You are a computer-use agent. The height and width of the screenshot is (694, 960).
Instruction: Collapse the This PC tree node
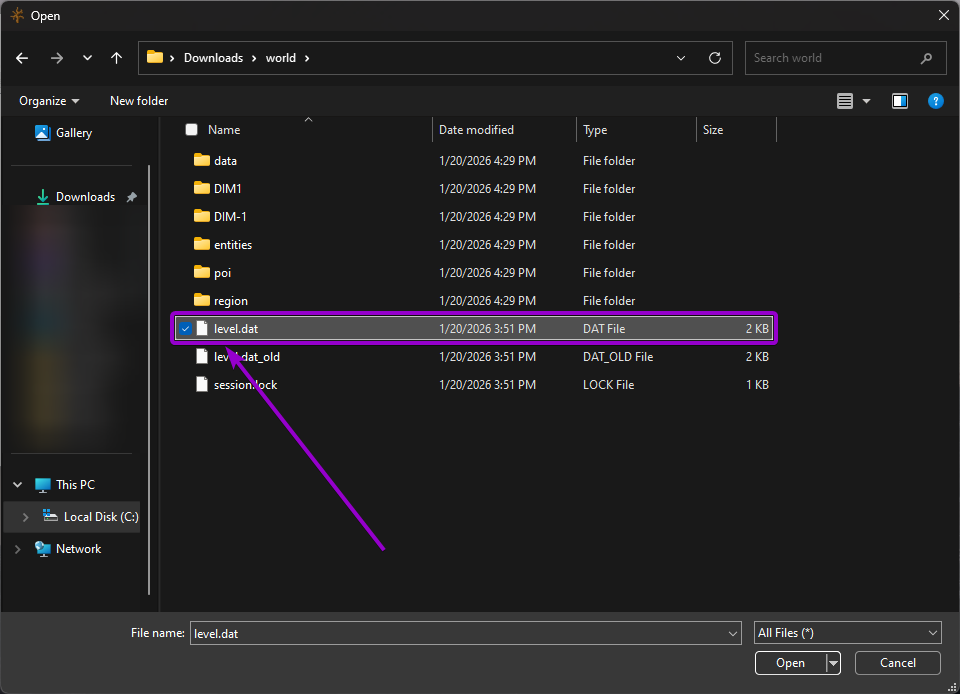tap(17, 484)
